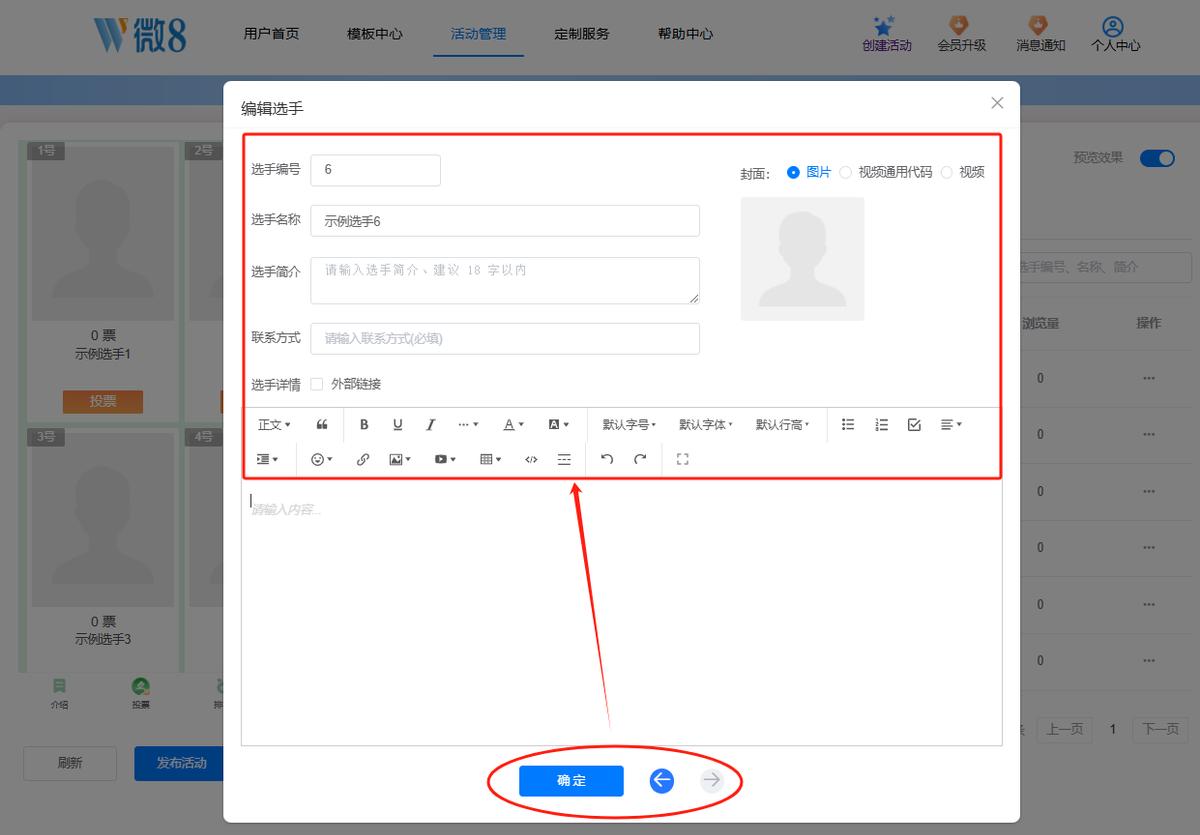Click the 联系方式 input field
The height and width of the screenshot is (835, 1200).
pos(505,338)
